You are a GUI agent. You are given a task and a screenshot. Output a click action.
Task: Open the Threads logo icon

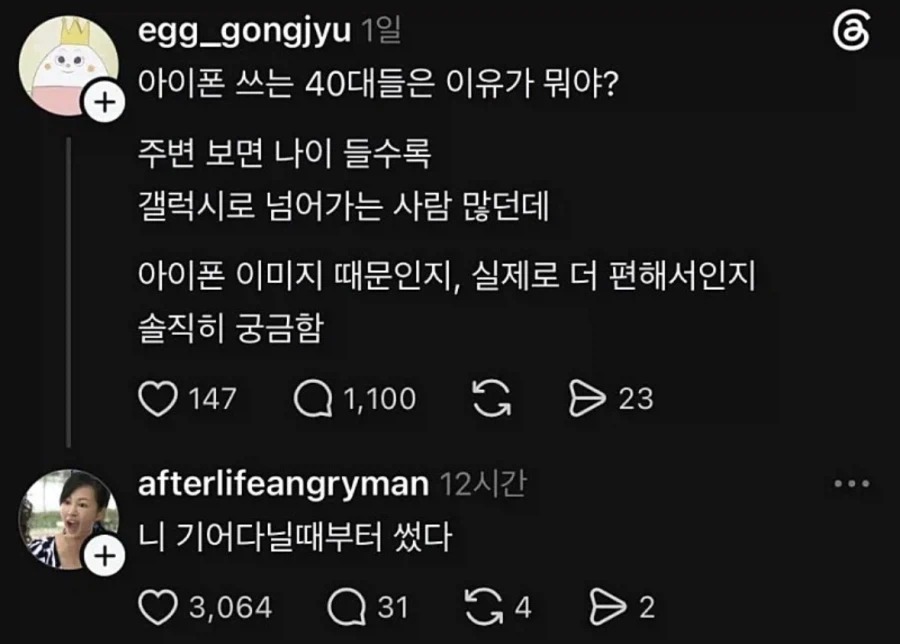pyautogui.click(x=852, y=32)
